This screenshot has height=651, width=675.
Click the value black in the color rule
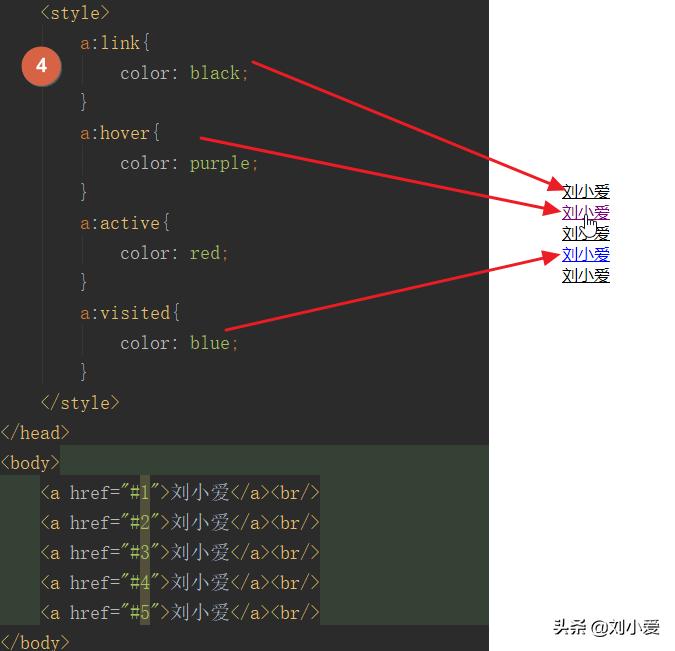[215, 73]
